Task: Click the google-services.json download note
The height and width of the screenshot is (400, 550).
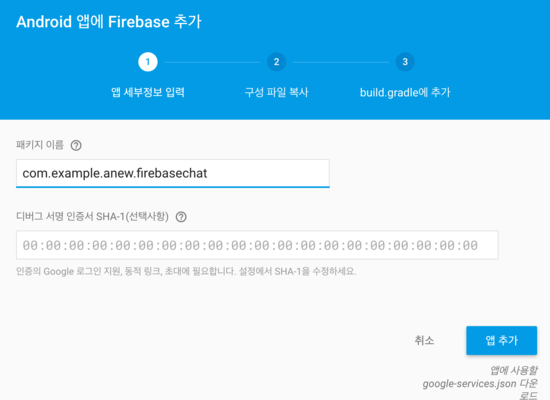Action: coord(480,382)
